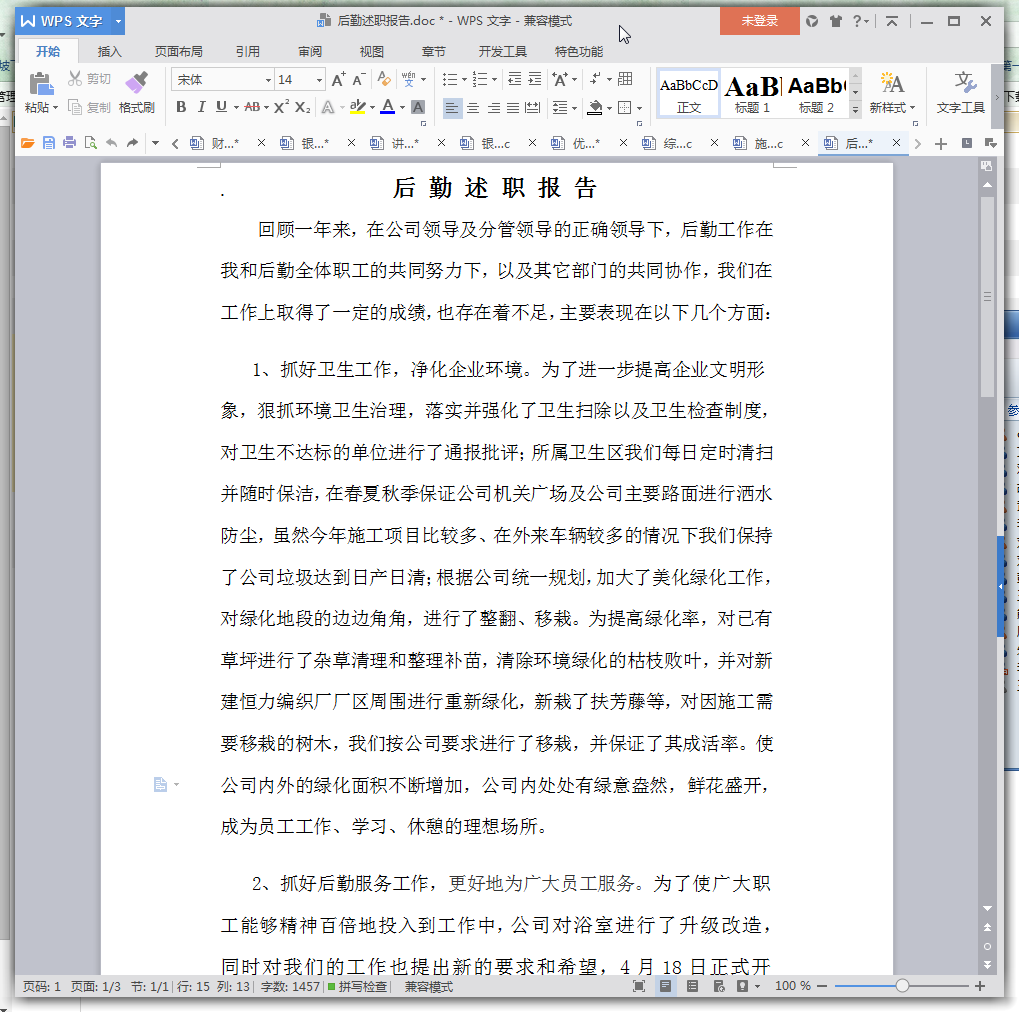Image resolution: width=1019 pixels, height=1012 pixels.
Task: Save the document with the floppy disk icon
Action: coord(49,143)
